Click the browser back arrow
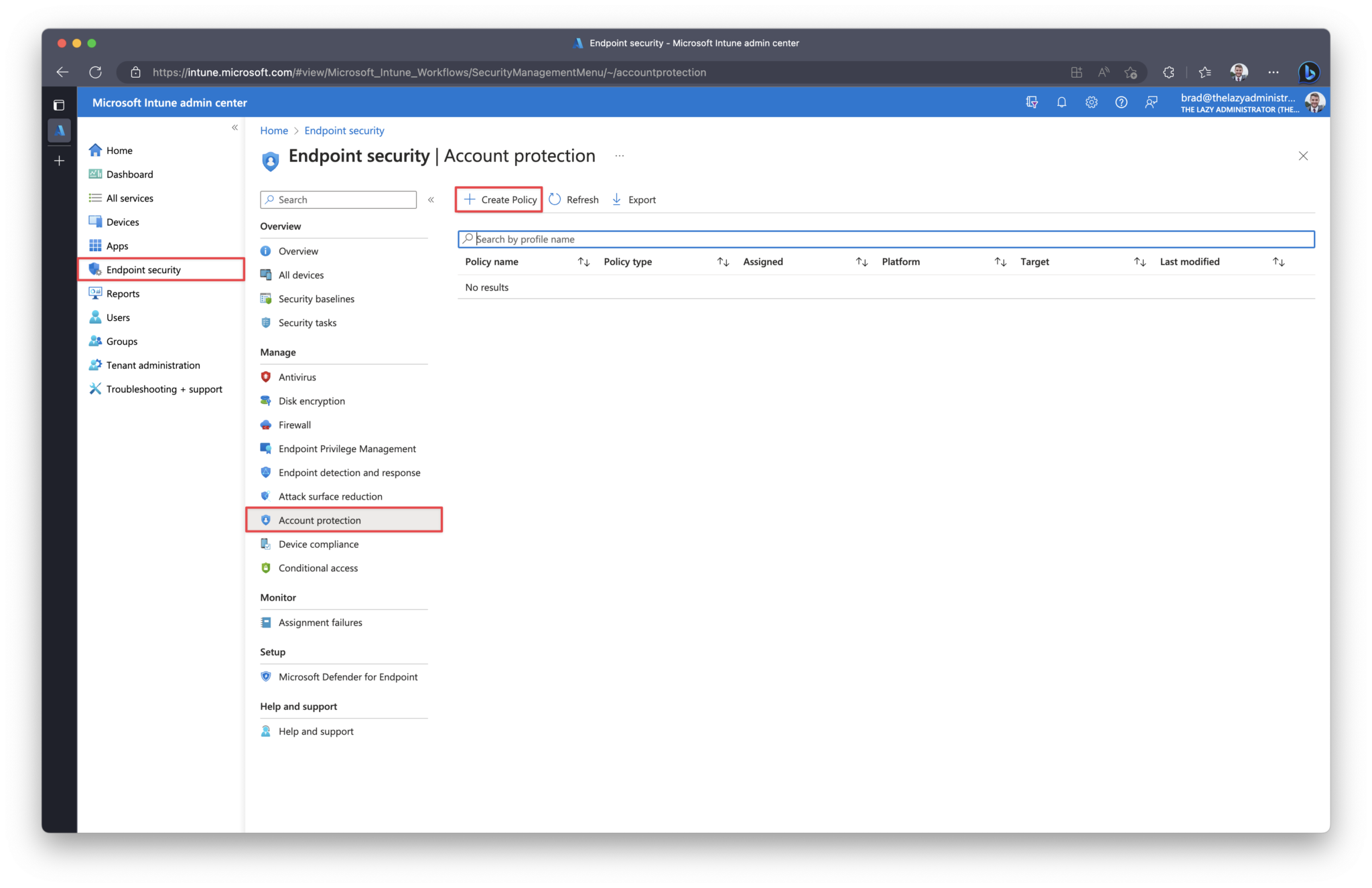Viewport: 1372px width, 888px height. tap(62, 72)
